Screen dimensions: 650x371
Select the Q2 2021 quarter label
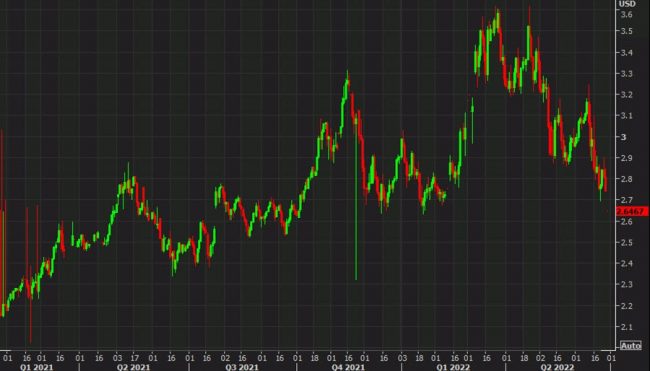click(x=133, y=367)
